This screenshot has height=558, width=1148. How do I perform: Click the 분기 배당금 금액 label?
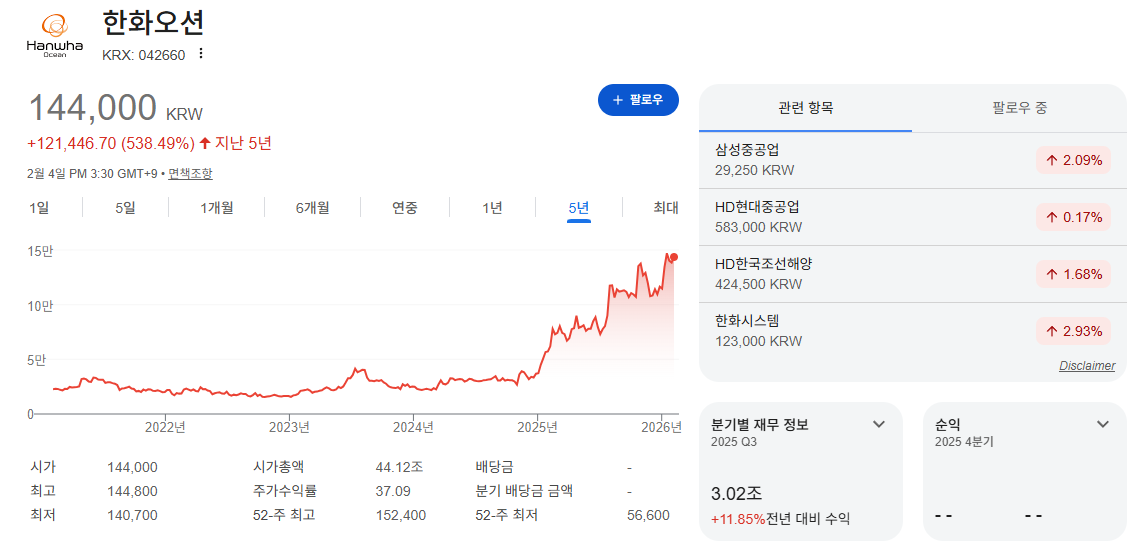[x=524, y=491]
